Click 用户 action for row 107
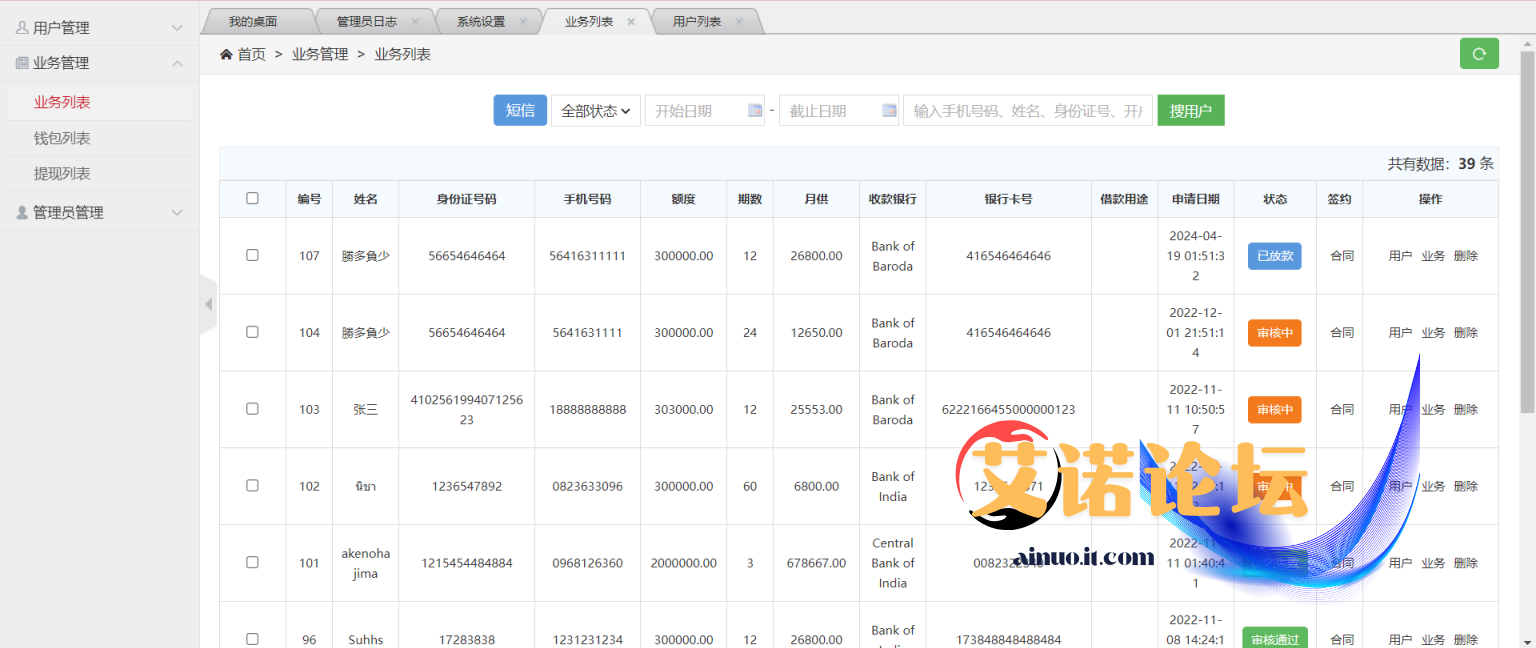Image resolution: width=1536 pixels, height=648 pixels. click(x=1401, y=255)
